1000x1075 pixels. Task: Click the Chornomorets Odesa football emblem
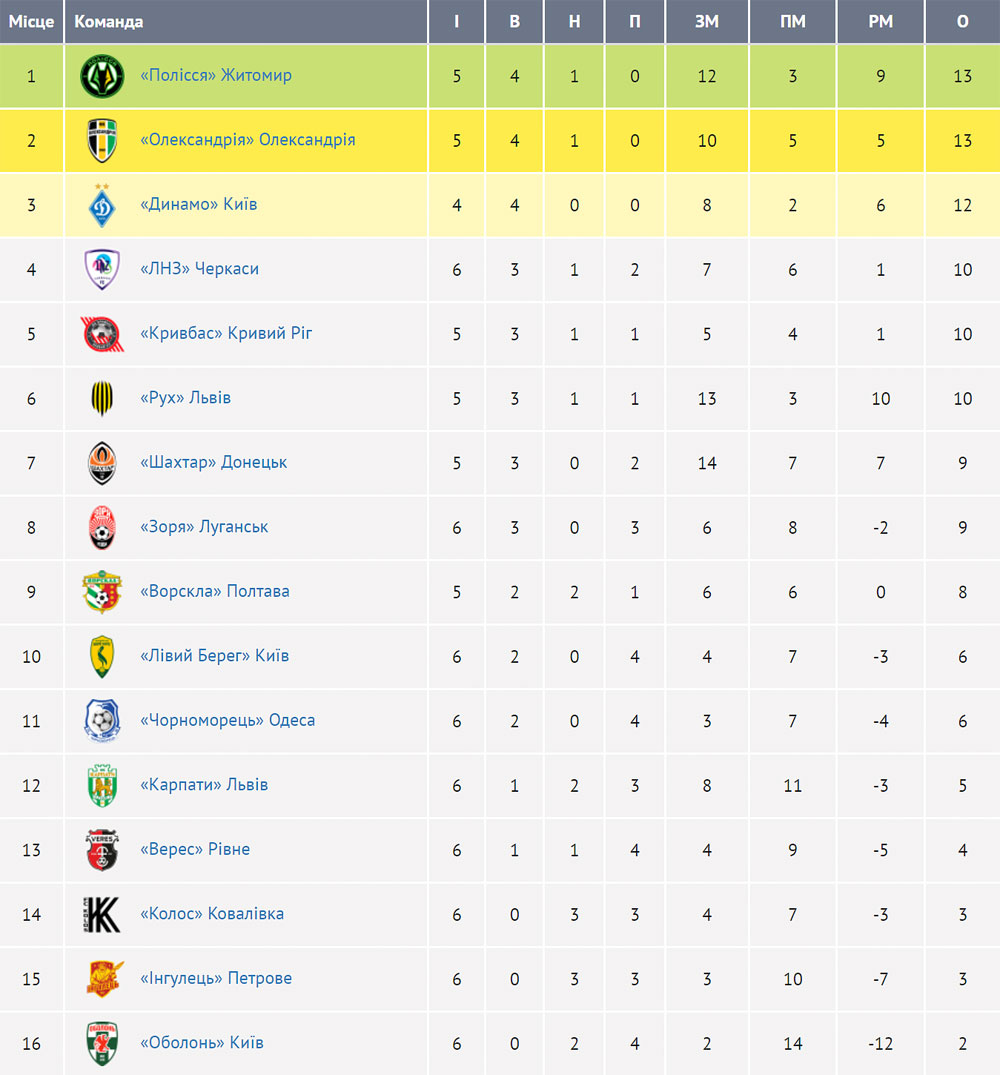point(102,721)
